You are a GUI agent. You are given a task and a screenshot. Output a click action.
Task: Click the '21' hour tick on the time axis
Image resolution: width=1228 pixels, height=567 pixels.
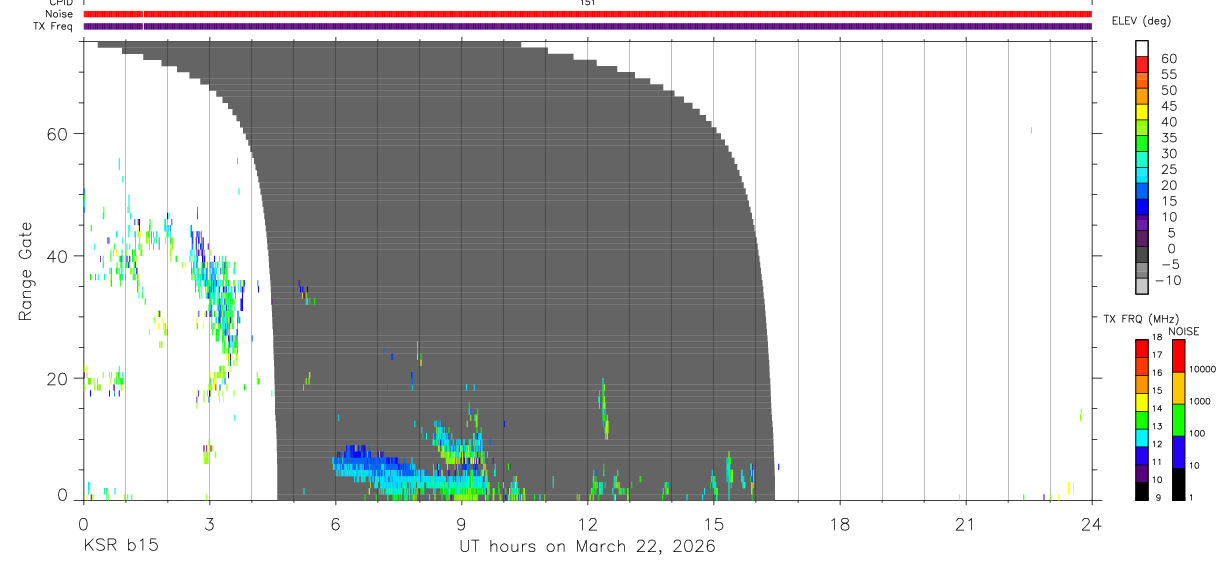(x=965, y=524)
